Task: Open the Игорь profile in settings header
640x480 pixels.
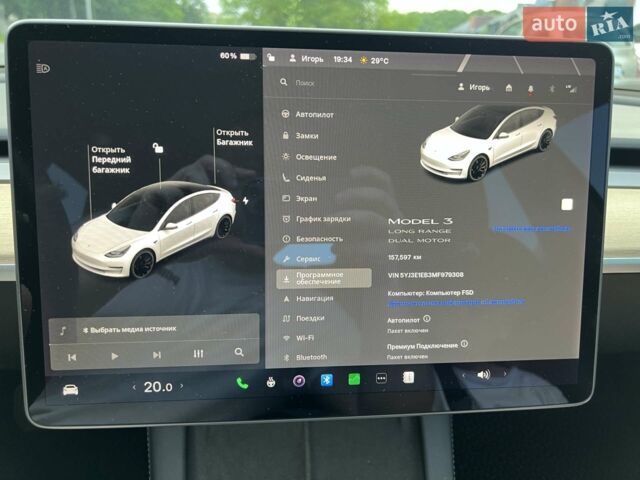Action: point(473,87)
